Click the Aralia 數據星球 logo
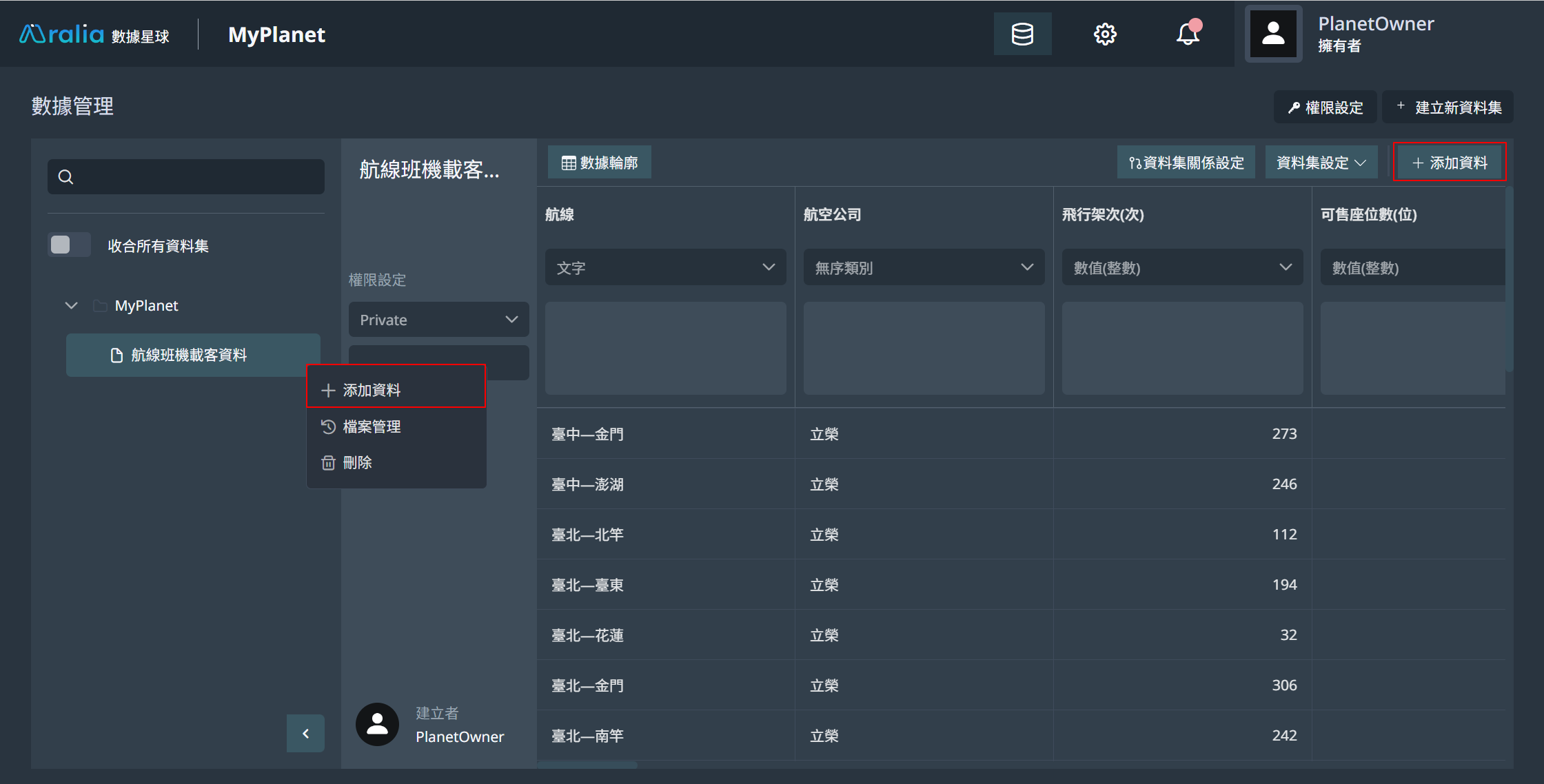This screenshot has width=1544, height=784. [94, 34]
